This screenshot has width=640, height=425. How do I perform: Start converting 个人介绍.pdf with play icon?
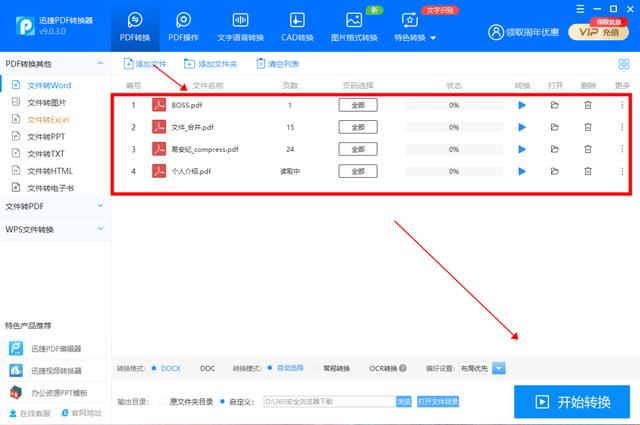tap(522, 171)
